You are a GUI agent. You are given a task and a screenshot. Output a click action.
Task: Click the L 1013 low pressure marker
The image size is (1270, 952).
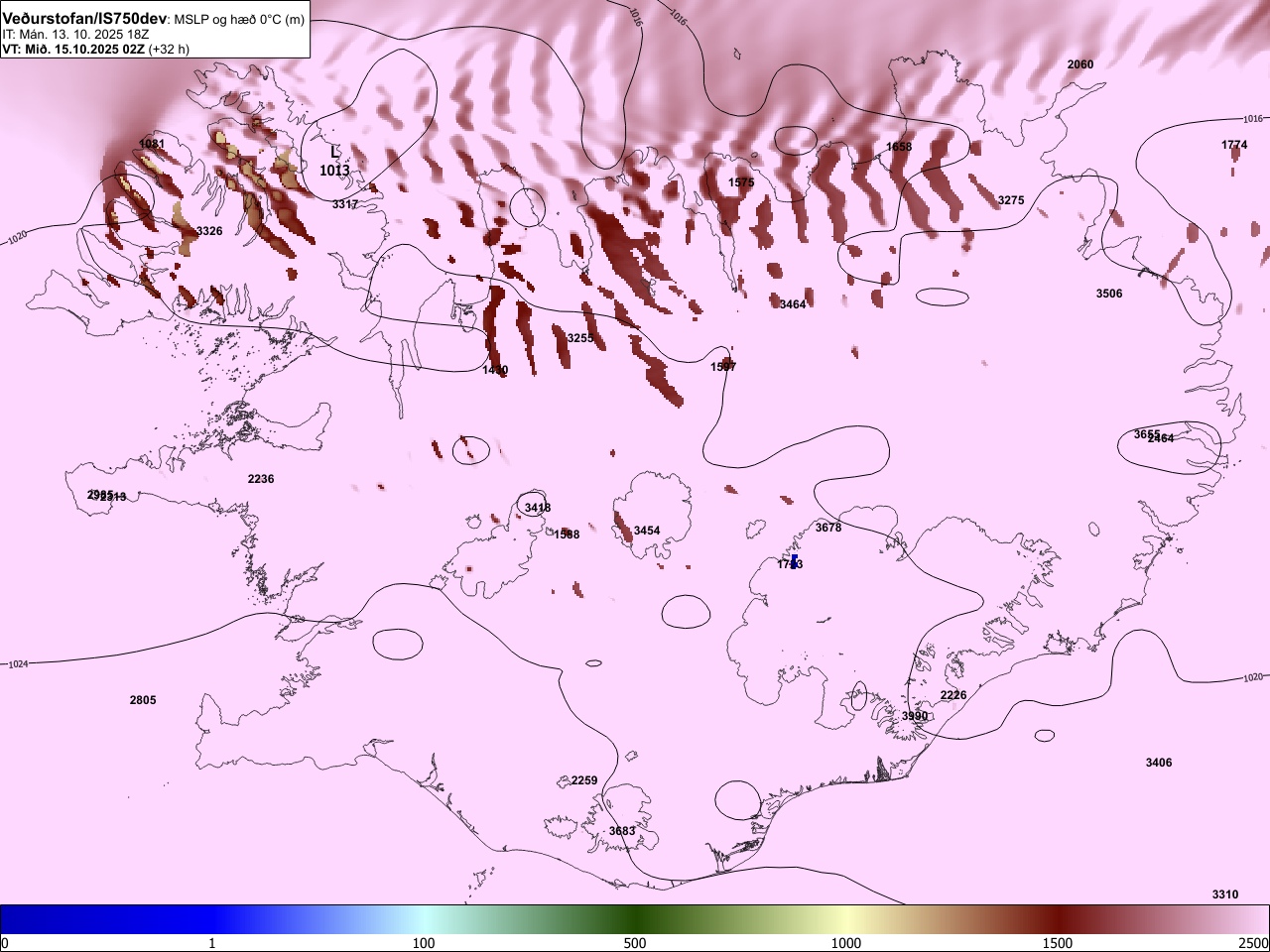coord(334,161)
